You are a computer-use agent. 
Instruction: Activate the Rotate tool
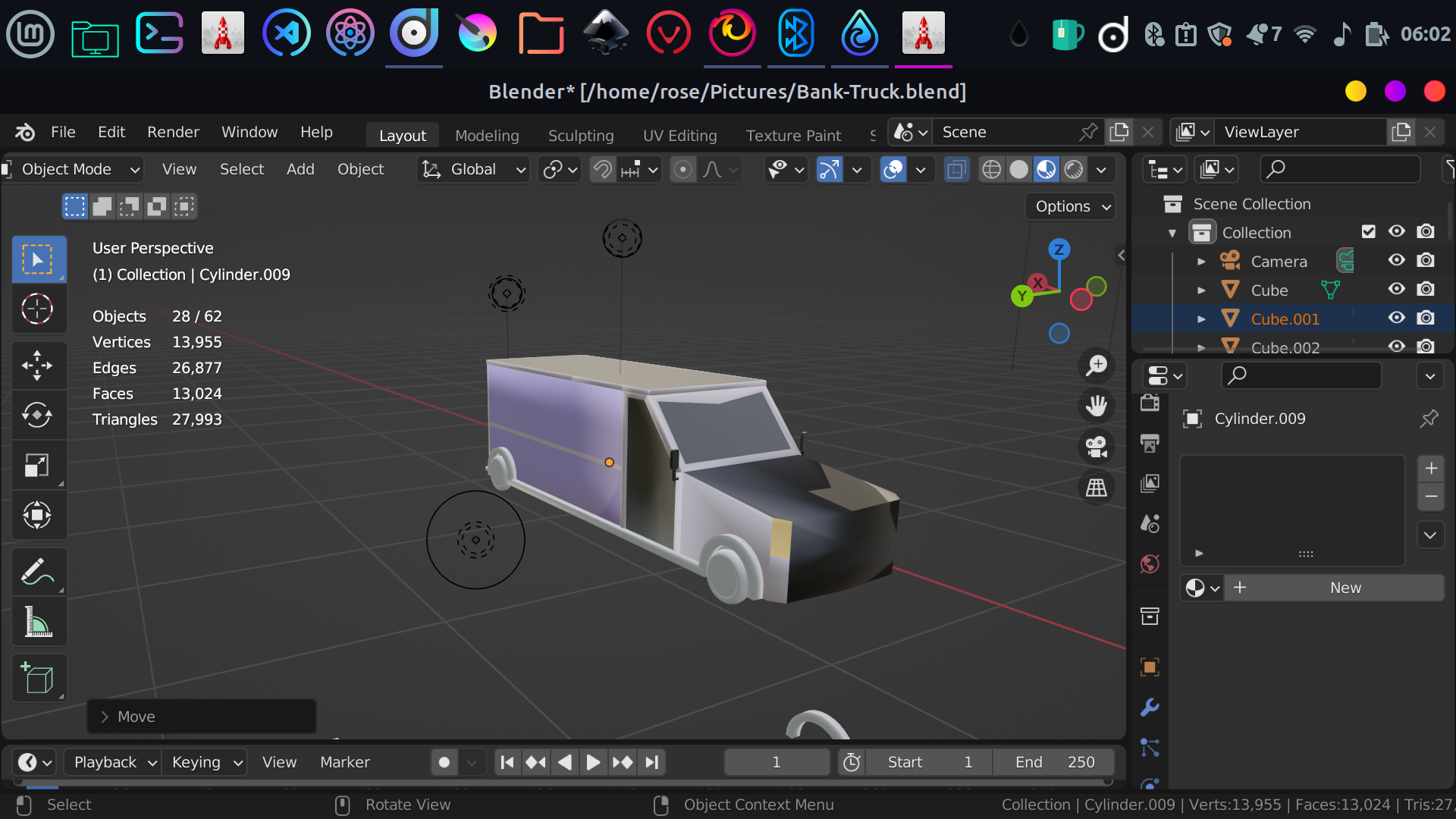pos(37,415)
